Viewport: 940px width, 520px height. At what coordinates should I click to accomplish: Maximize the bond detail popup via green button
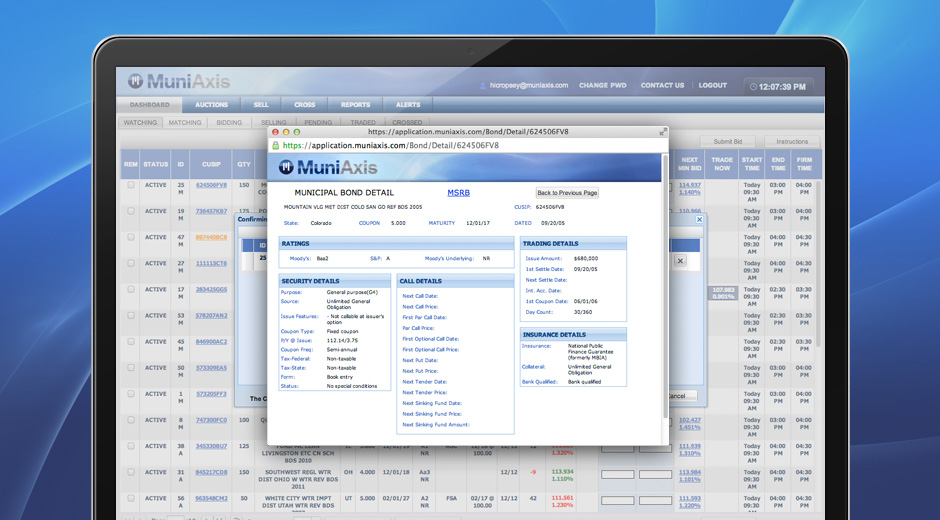(x=296, y=132)
